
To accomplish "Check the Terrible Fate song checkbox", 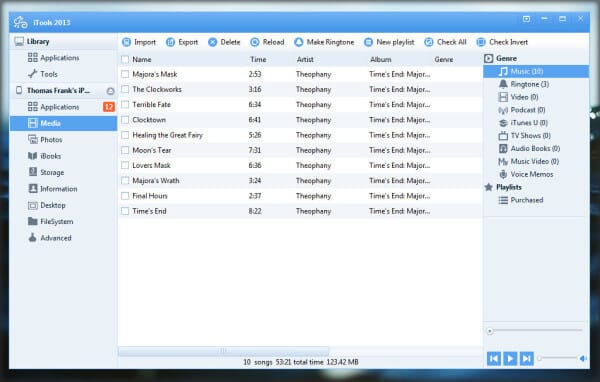I will click(x=125, y=104).
